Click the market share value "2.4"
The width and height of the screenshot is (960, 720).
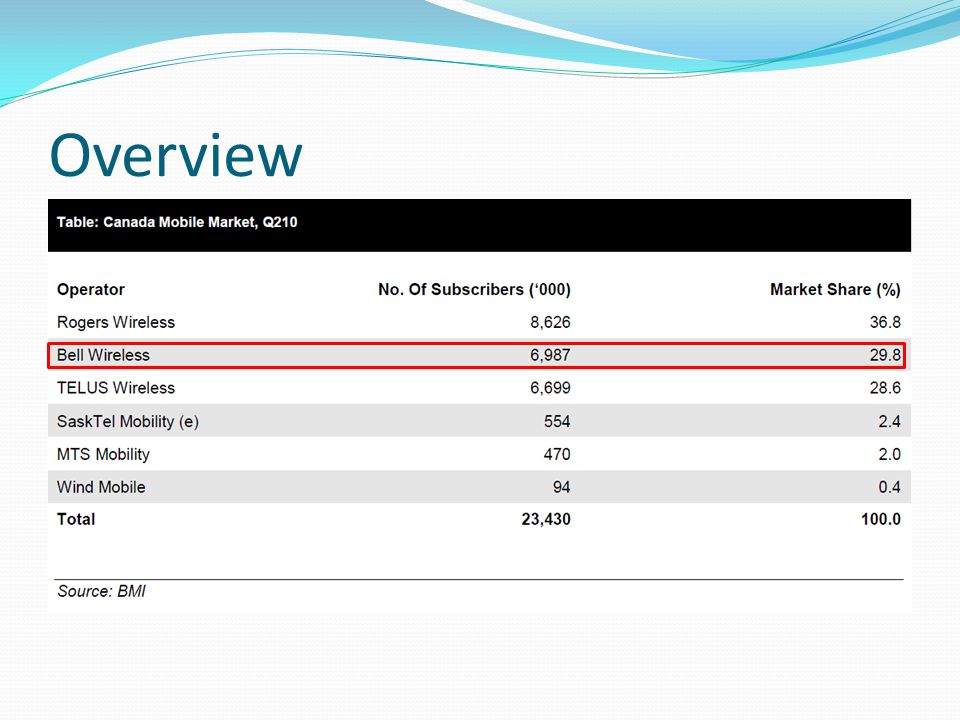click(x=890, y=422)
